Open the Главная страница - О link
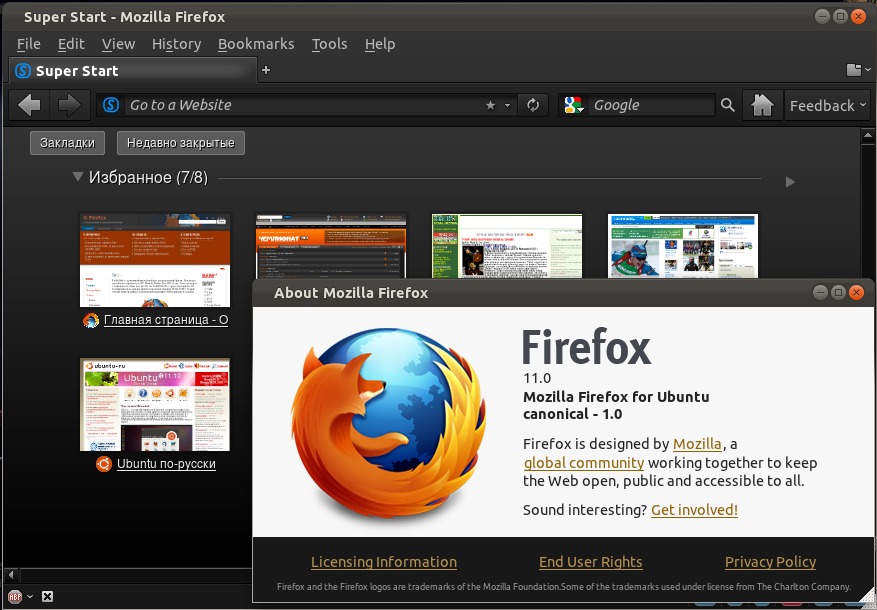The height and width of the screenshot is (610, 877). 166,320
